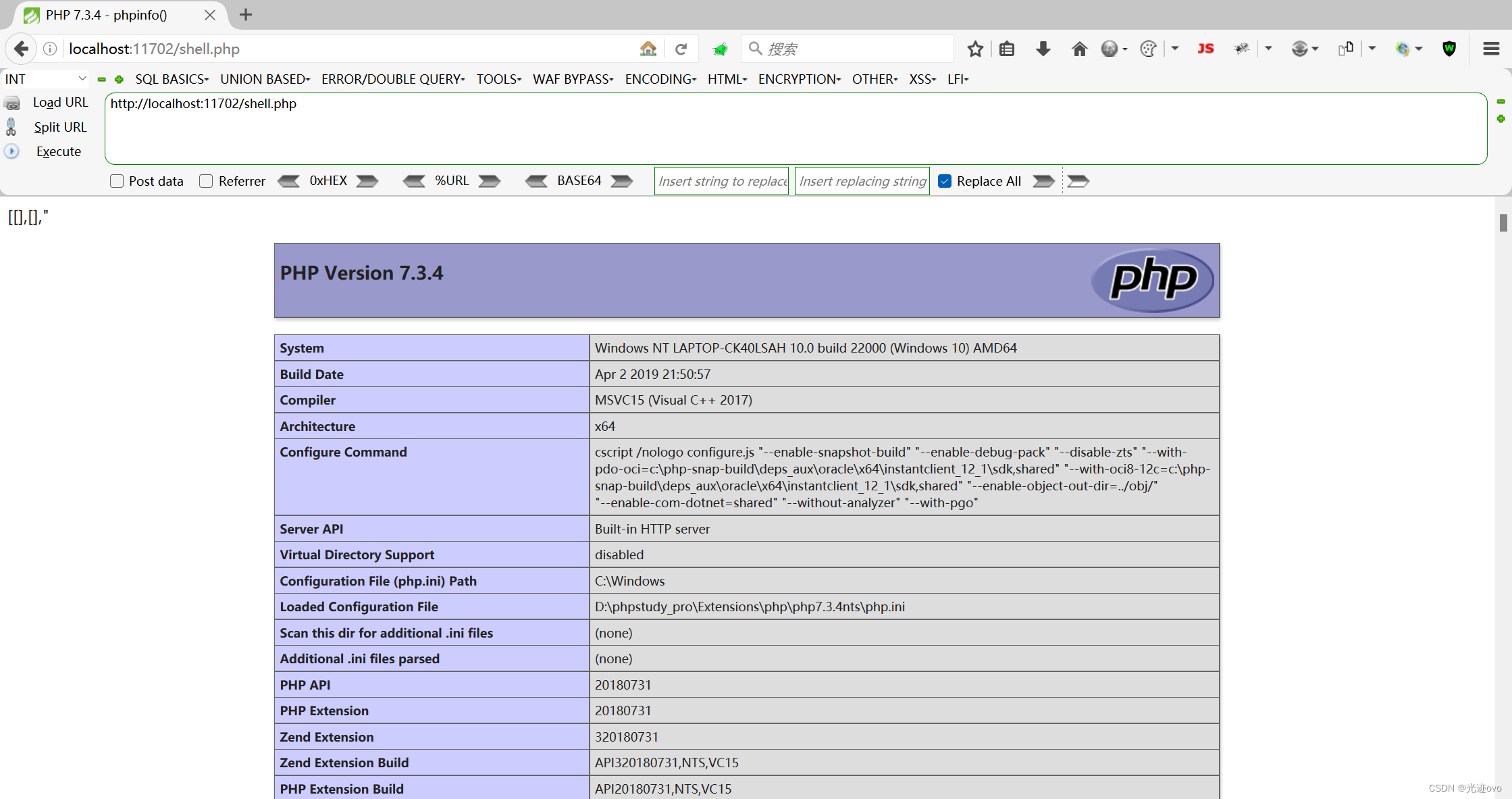Click the site info icon in address bar
Screen dimensions: 1512x799
(50, 49)
